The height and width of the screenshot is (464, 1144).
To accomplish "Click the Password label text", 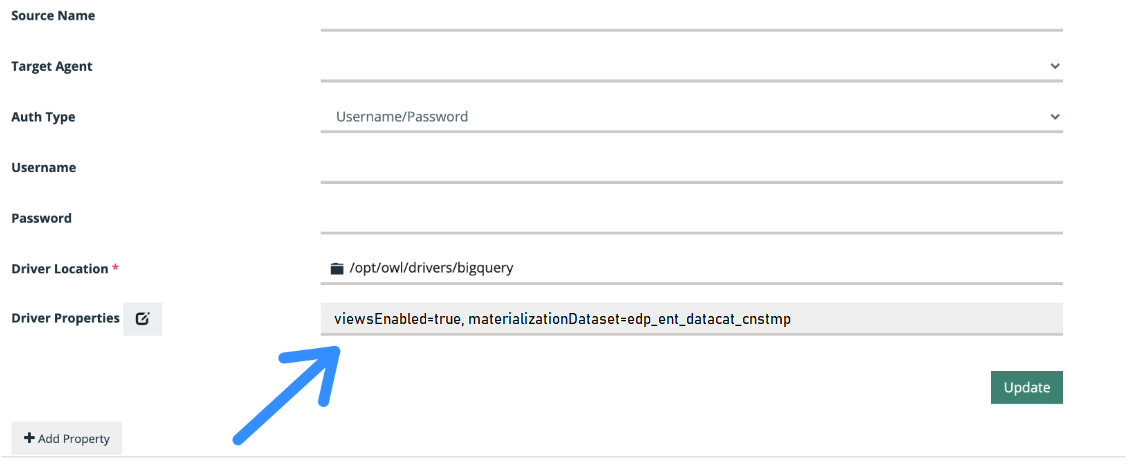I will tap(41, 218).
